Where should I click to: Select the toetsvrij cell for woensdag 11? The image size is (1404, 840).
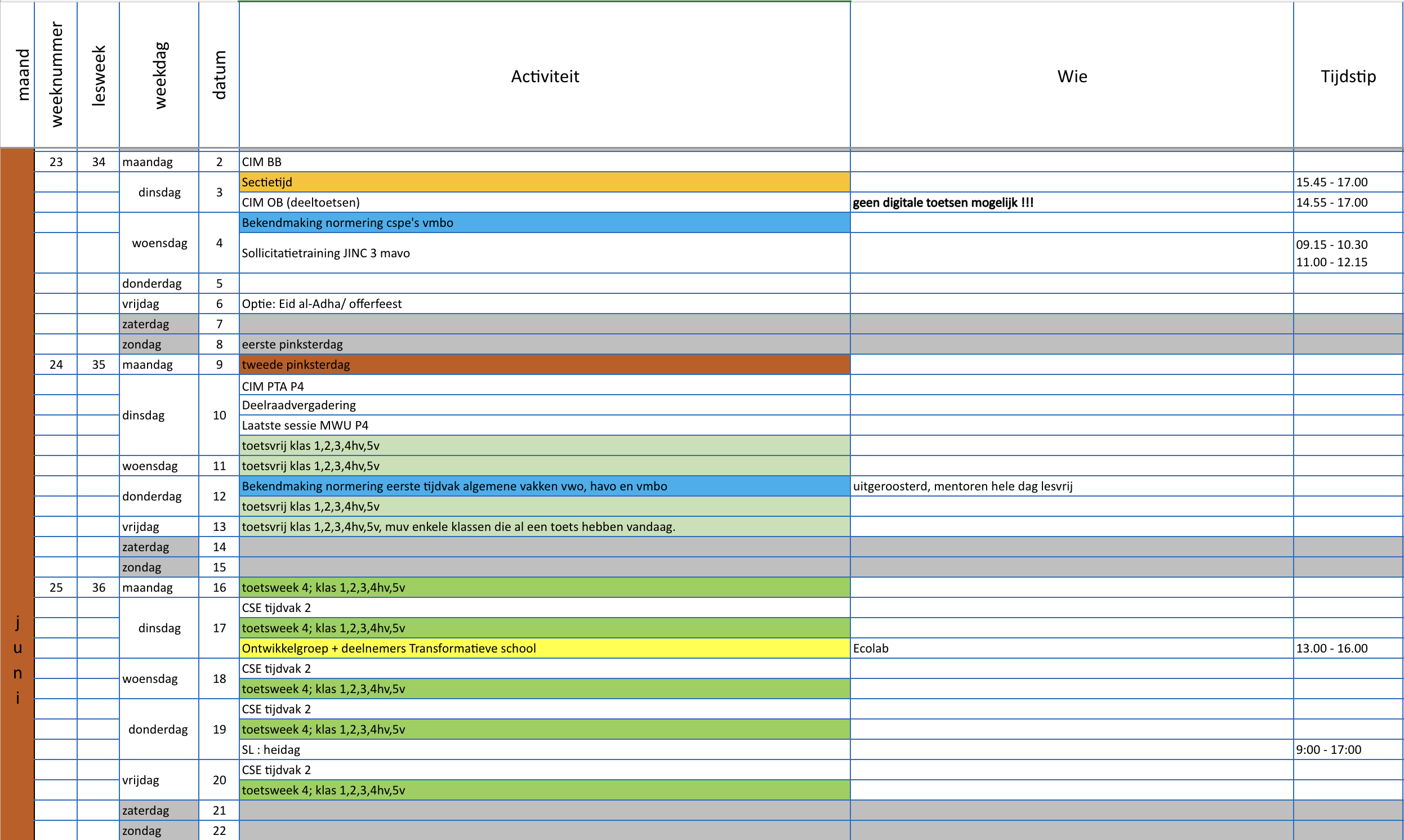545,466
